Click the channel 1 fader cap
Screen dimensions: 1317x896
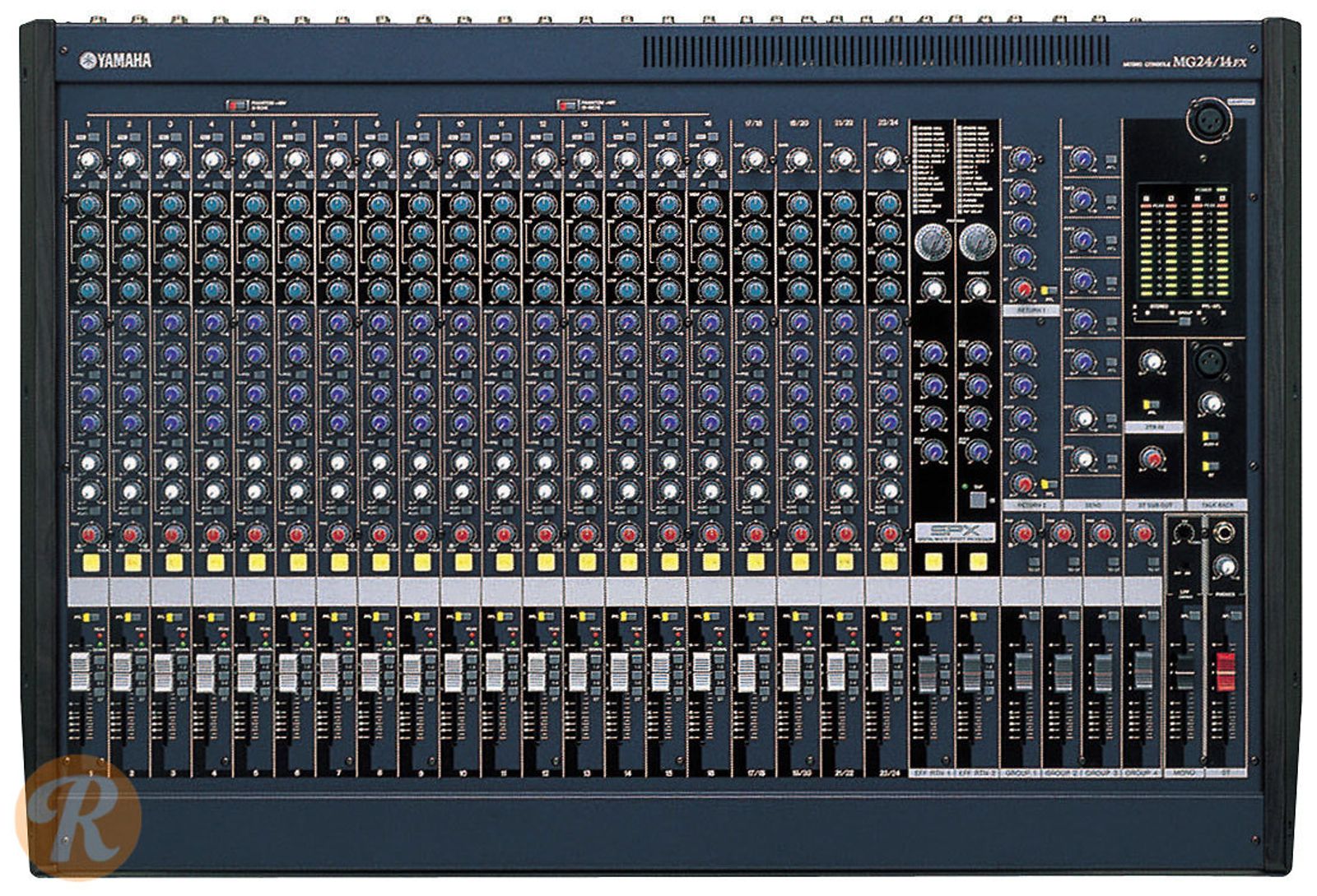[x=80, y=672]
